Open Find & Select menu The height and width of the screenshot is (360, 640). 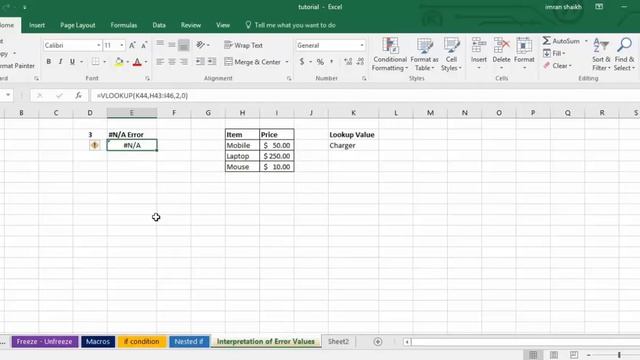pyautogui.click(x=624, y=54)
